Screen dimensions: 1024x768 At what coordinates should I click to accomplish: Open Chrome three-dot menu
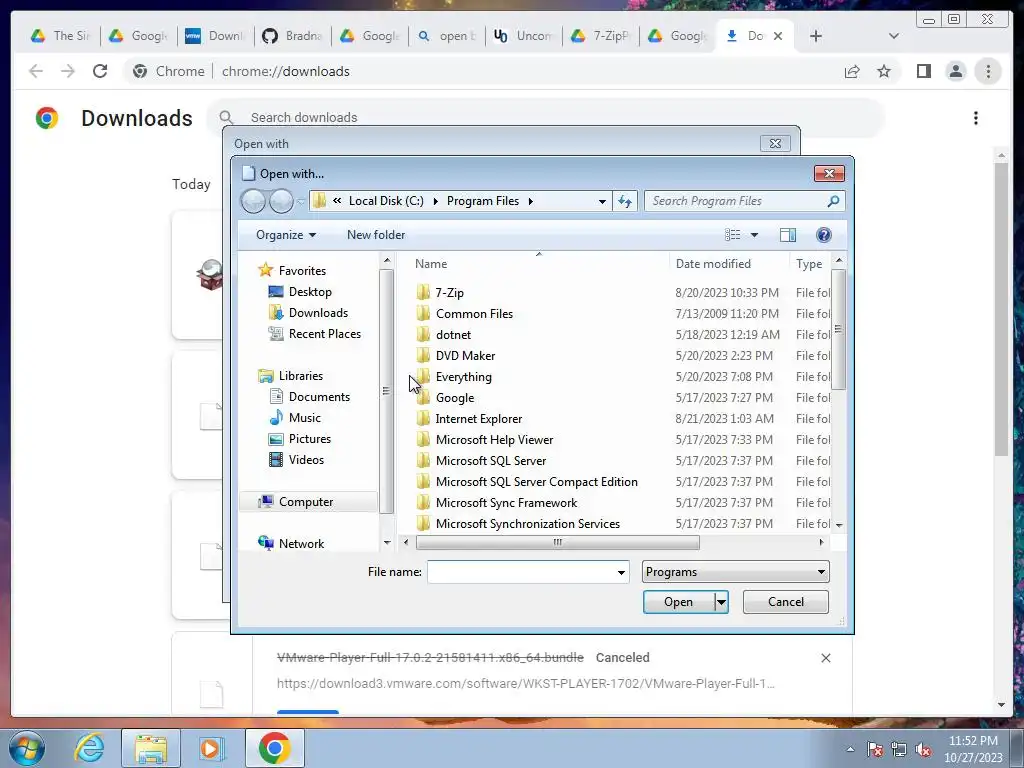pyautogui.click(x=988, y=71)
